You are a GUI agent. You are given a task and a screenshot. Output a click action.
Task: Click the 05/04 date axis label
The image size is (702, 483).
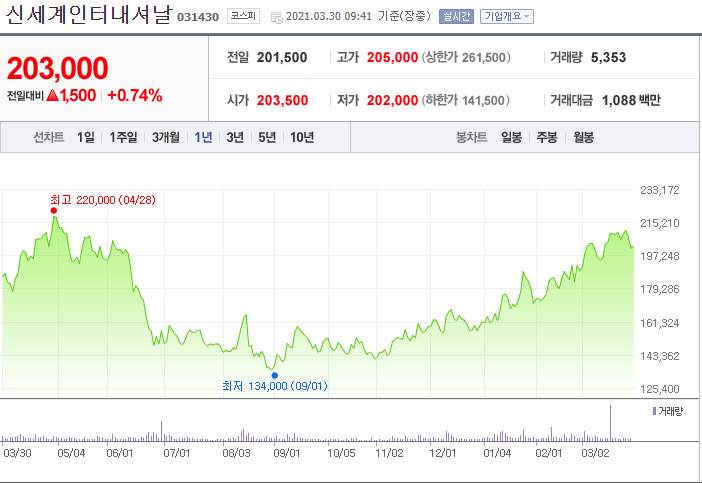71,453
